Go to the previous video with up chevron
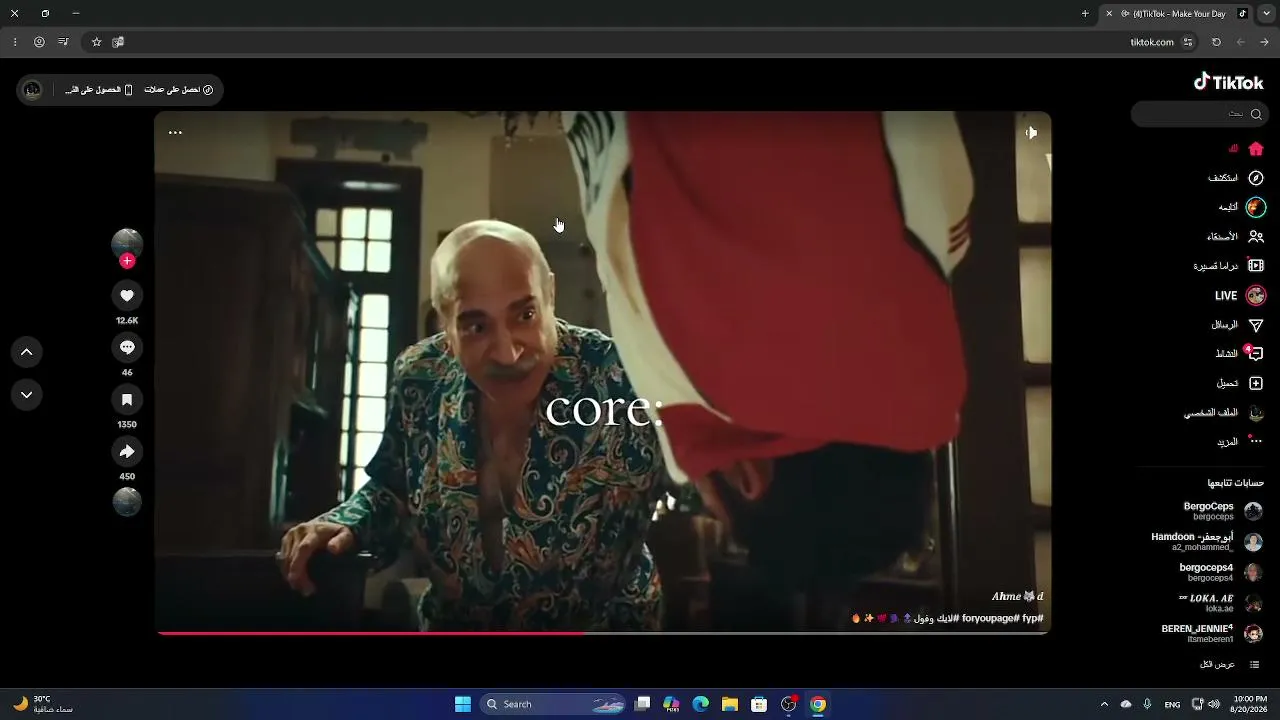 click(27, 352)
